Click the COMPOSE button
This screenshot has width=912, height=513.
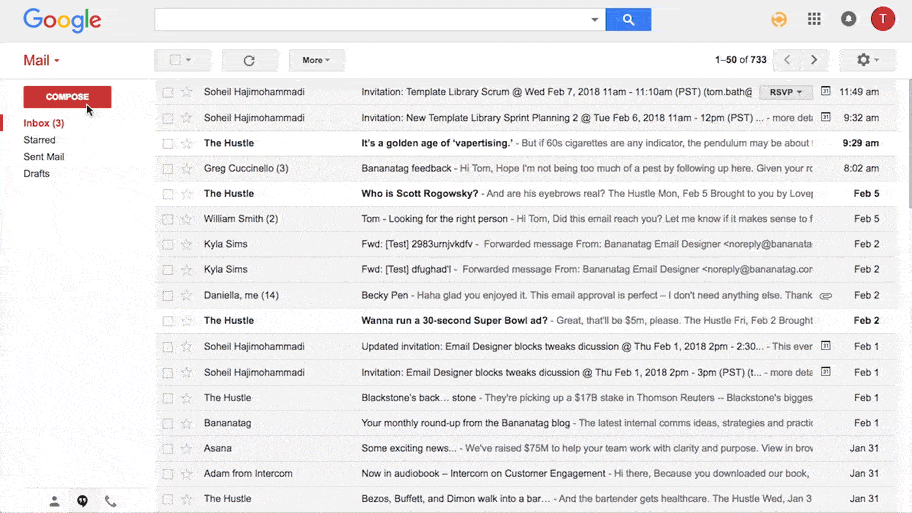click(x=67, y=97)
